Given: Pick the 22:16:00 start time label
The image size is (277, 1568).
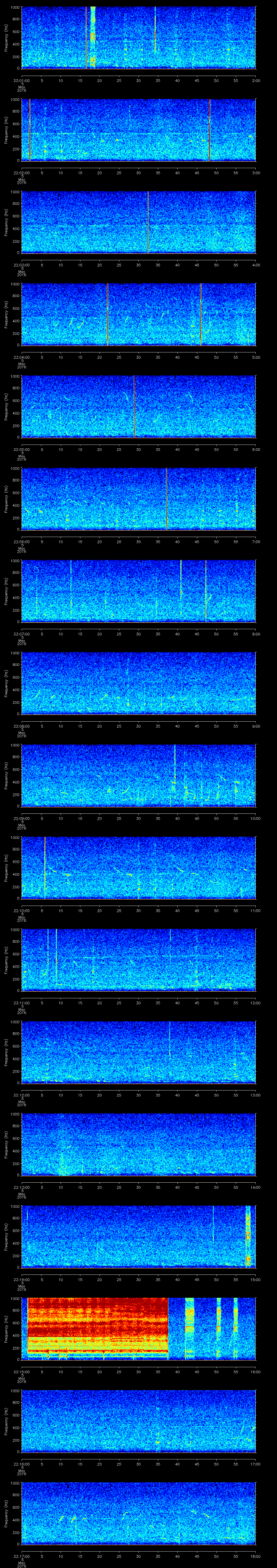Looking at the screenshot, I should pyautogui.click(x=21, y=1463).
